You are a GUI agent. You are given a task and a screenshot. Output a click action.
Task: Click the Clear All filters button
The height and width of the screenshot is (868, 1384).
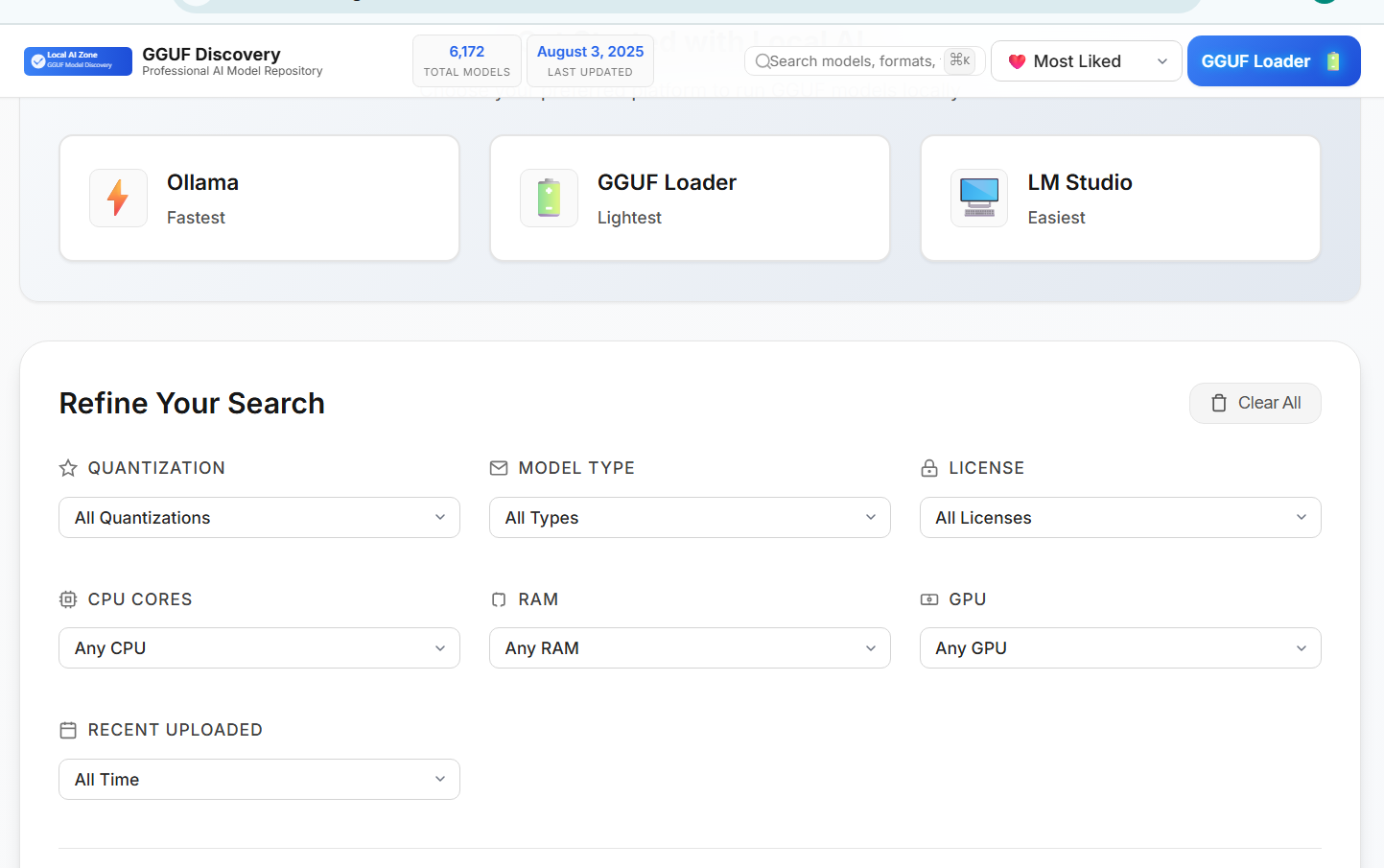(x=1255, y=403)
